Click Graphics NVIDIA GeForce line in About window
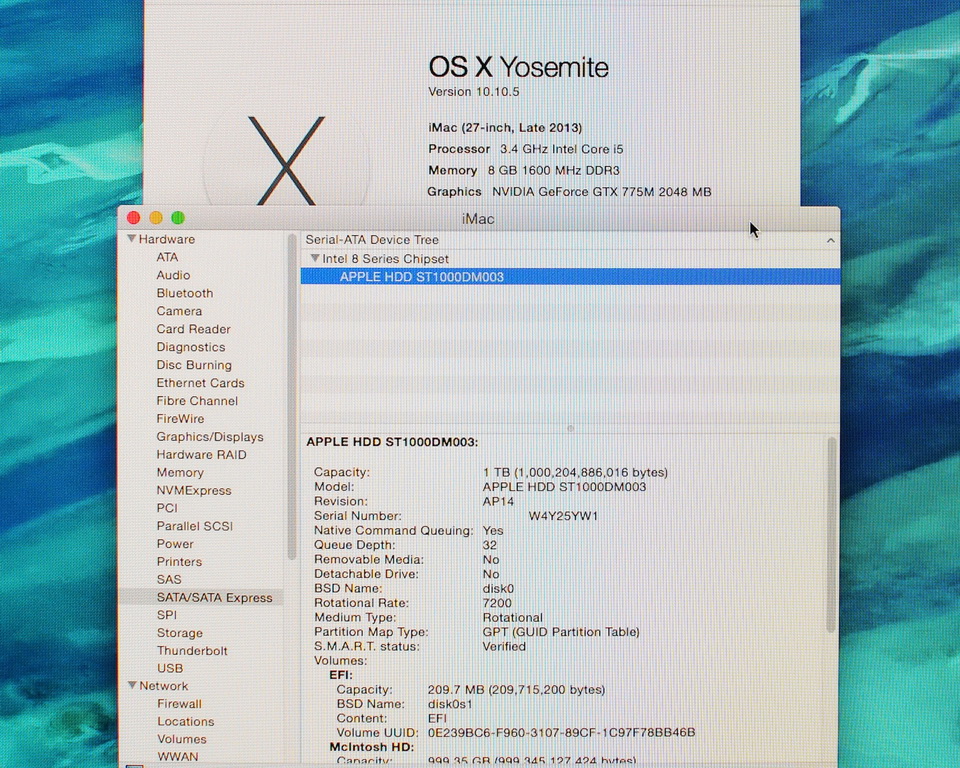The height and width of the screenshot is (768, 960). (x=569, y=192)
